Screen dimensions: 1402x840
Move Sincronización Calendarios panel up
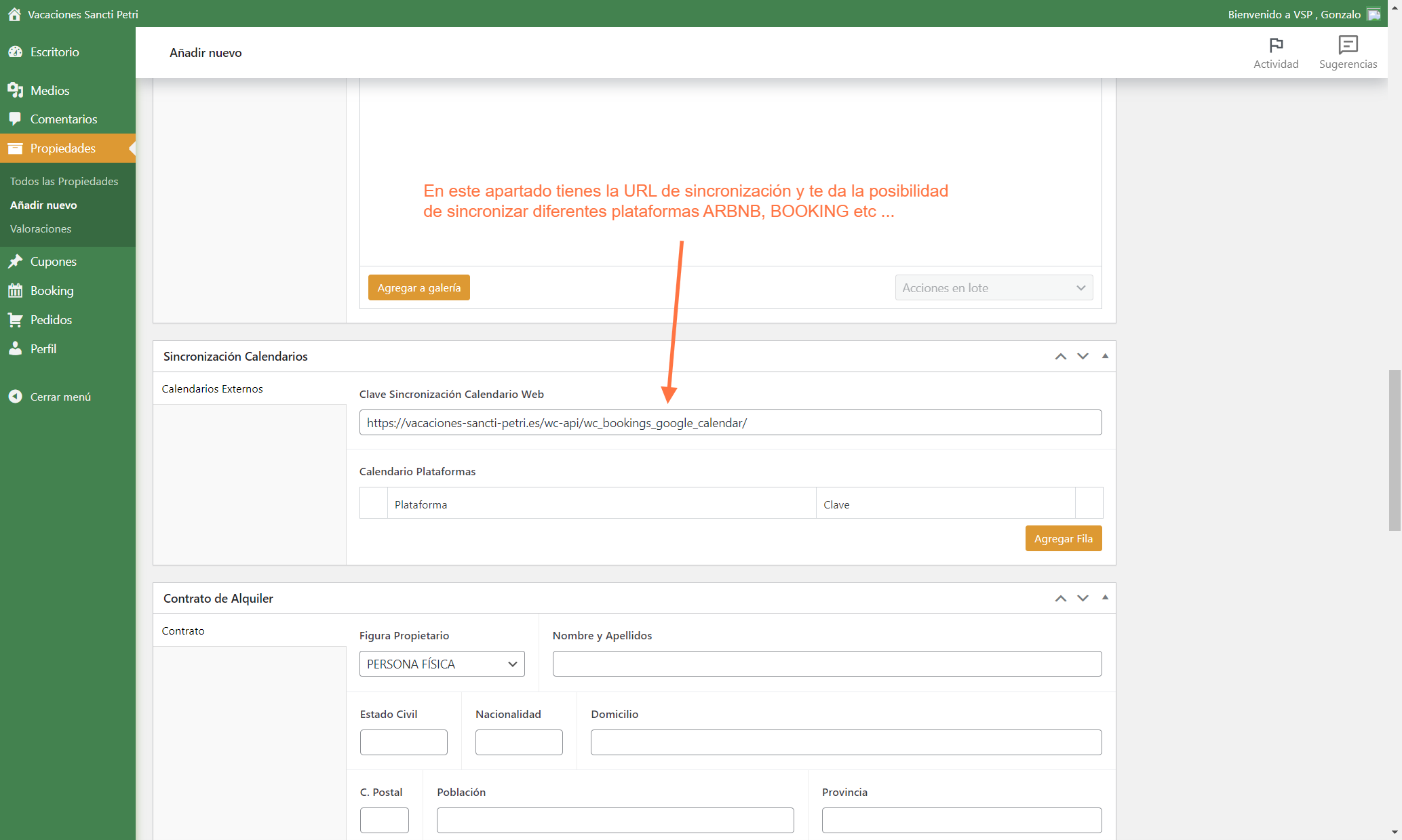pos(1061,357)
